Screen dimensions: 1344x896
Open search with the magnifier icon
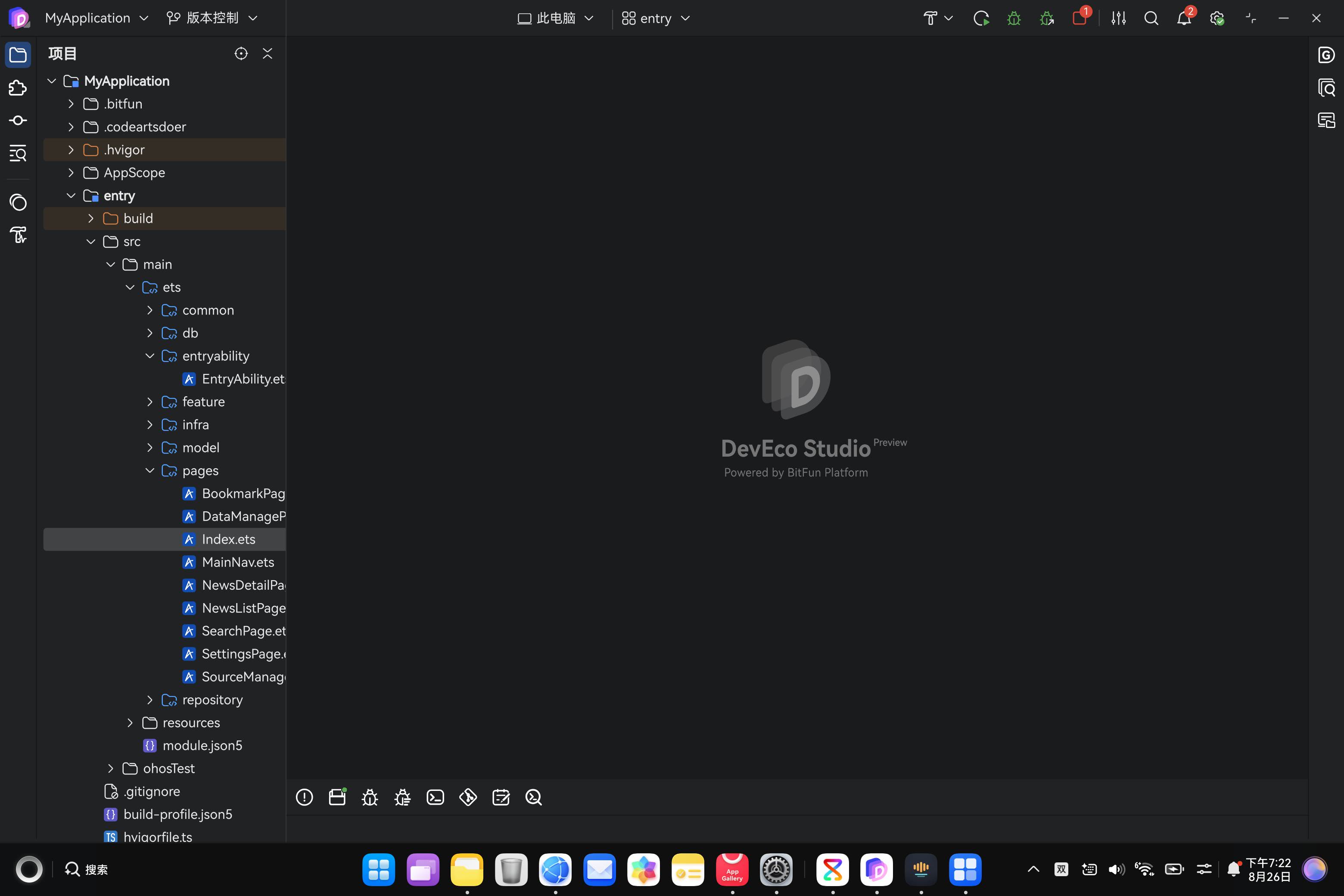click(x=1151, y=18)
